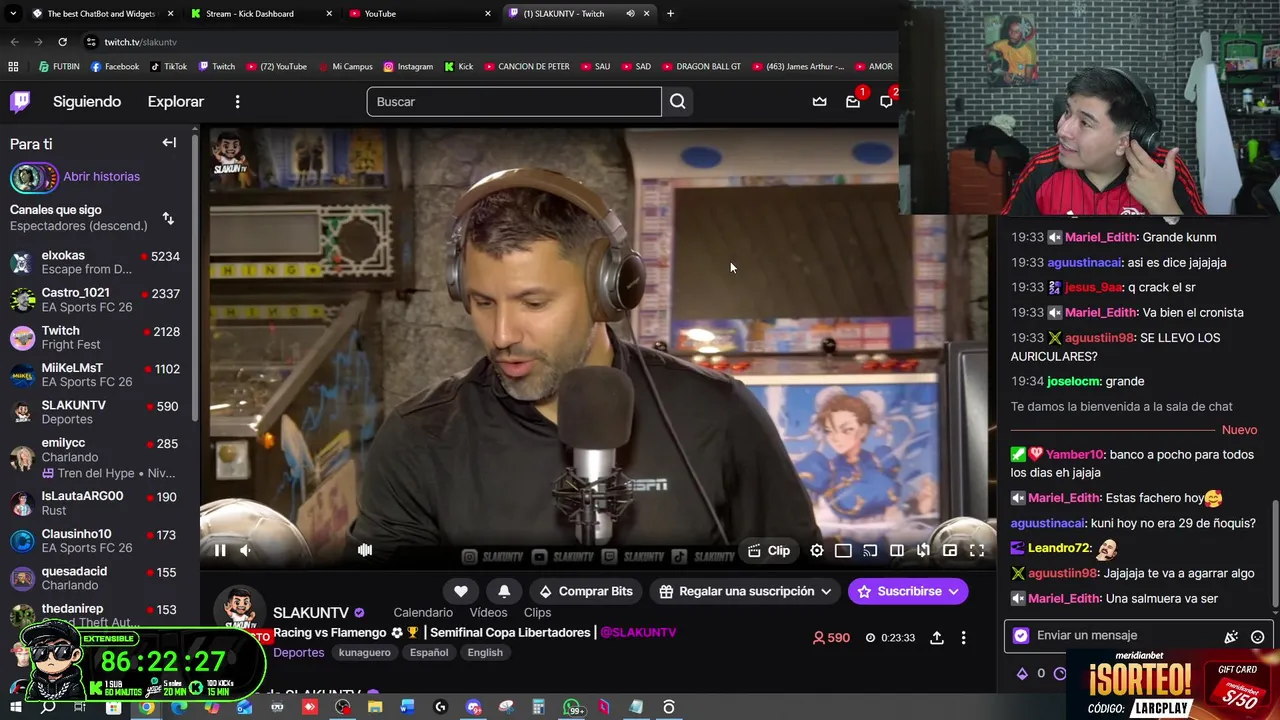Click the search magnifier button
Screen dimensions: 1280x720
677,101
